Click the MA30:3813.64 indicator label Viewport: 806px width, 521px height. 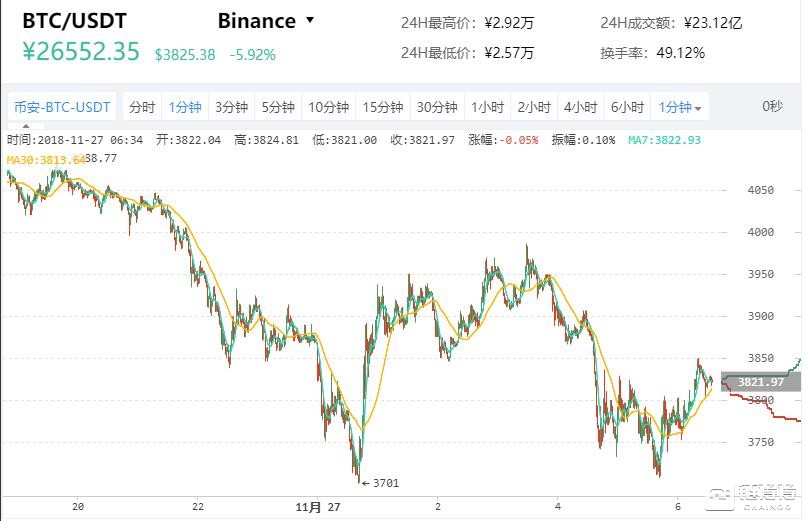coord(46,160)
